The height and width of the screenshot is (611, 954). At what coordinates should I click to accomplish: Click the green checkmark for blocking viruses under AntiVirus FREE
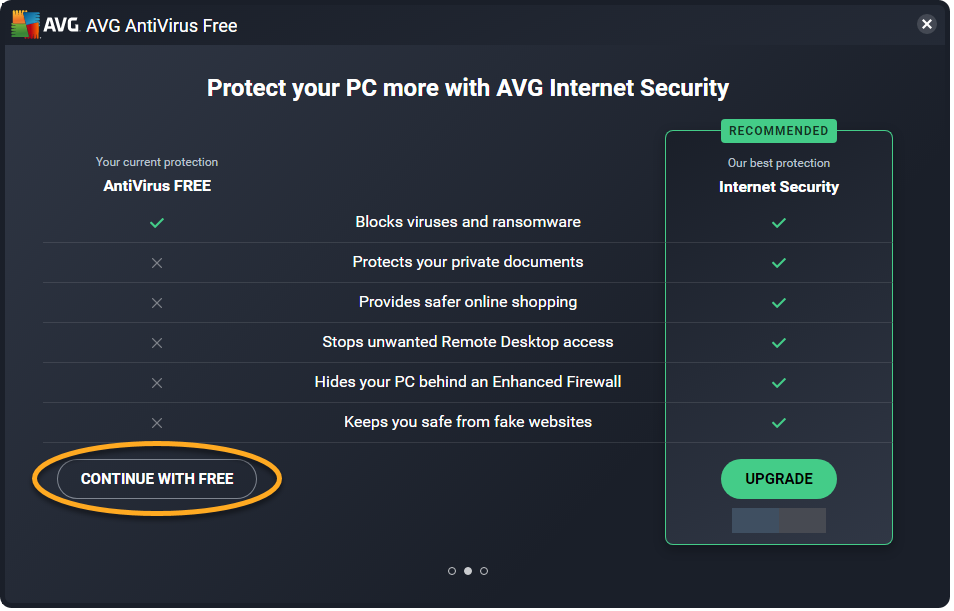click(x=157, y=223)
